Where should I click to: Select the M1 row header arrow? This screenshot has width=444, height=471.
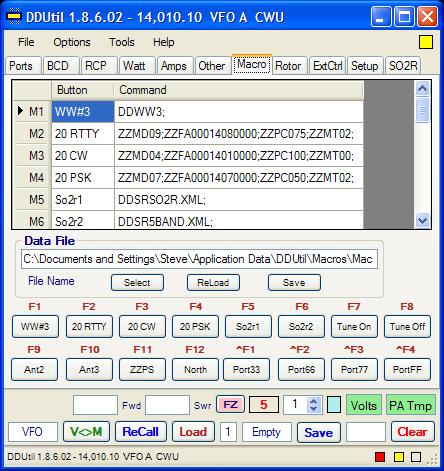[21, 111]
